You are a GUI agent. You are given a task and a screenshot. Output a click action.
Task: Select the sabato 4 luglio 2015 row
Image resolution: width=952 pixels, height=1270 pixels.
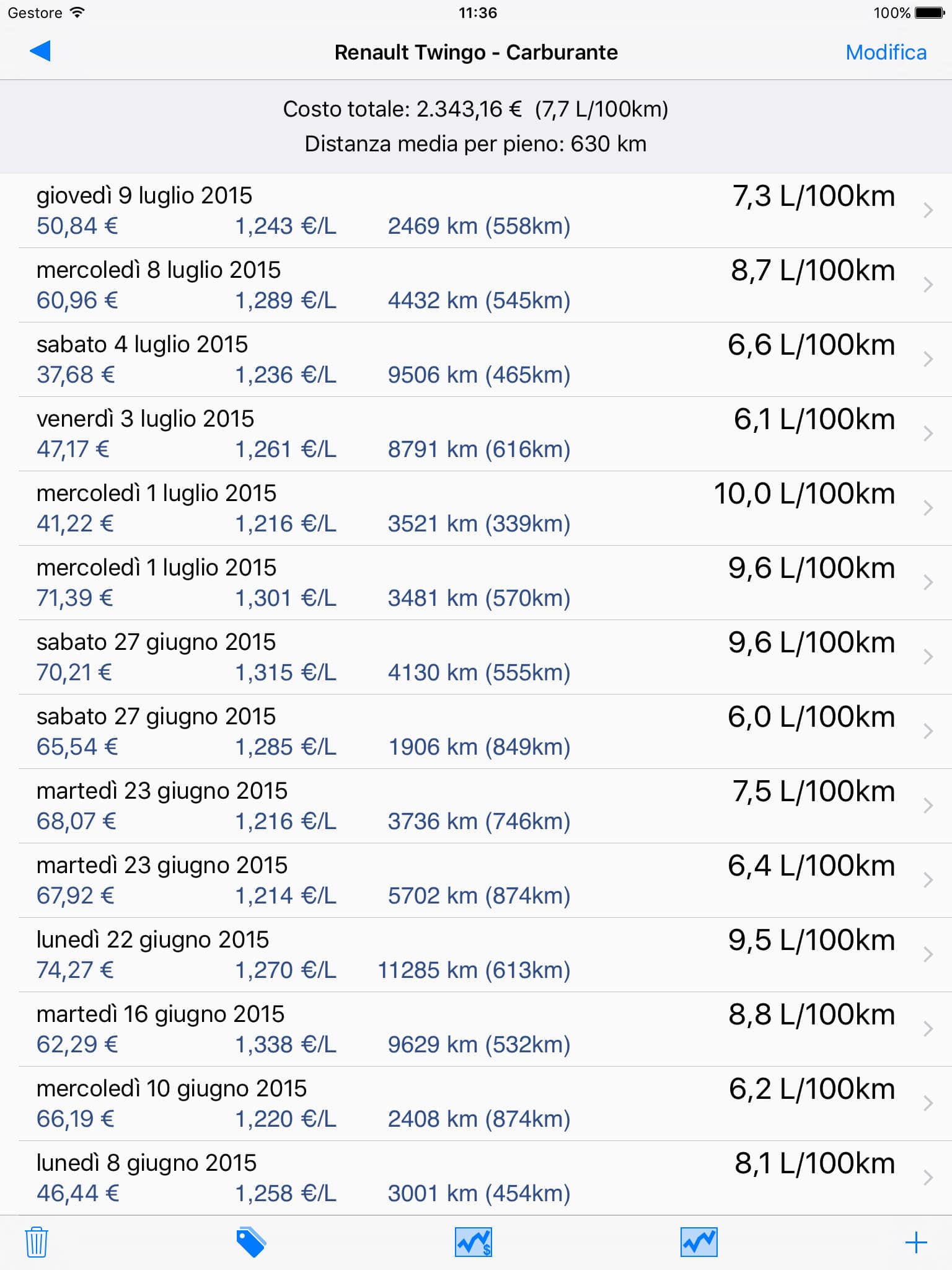(476, 360)
